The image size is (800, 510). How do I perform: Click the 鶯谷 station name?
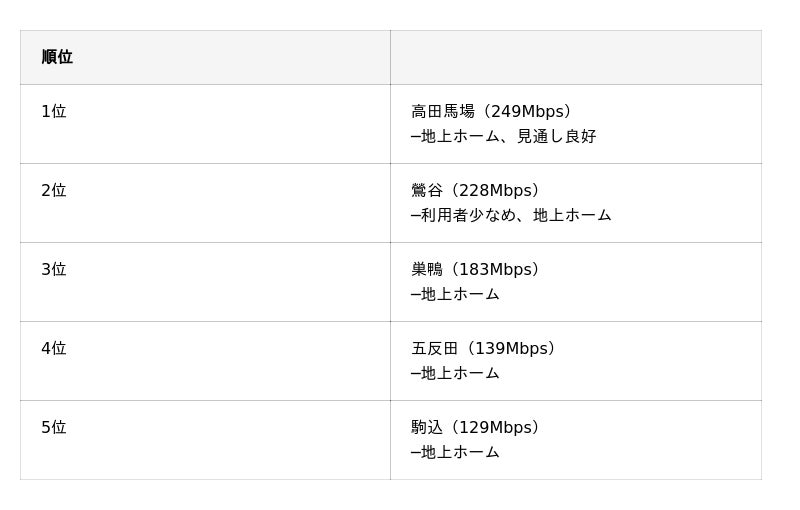coord(427,191)
